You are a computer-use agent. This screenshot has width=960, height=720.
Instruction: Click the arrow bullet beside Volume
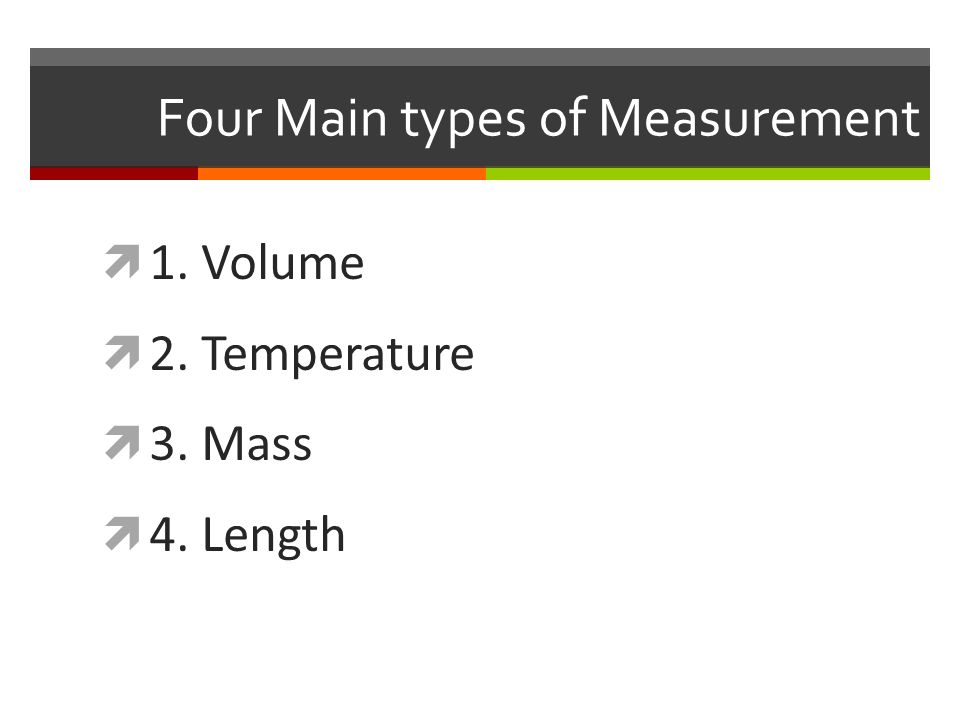[122, 261]
